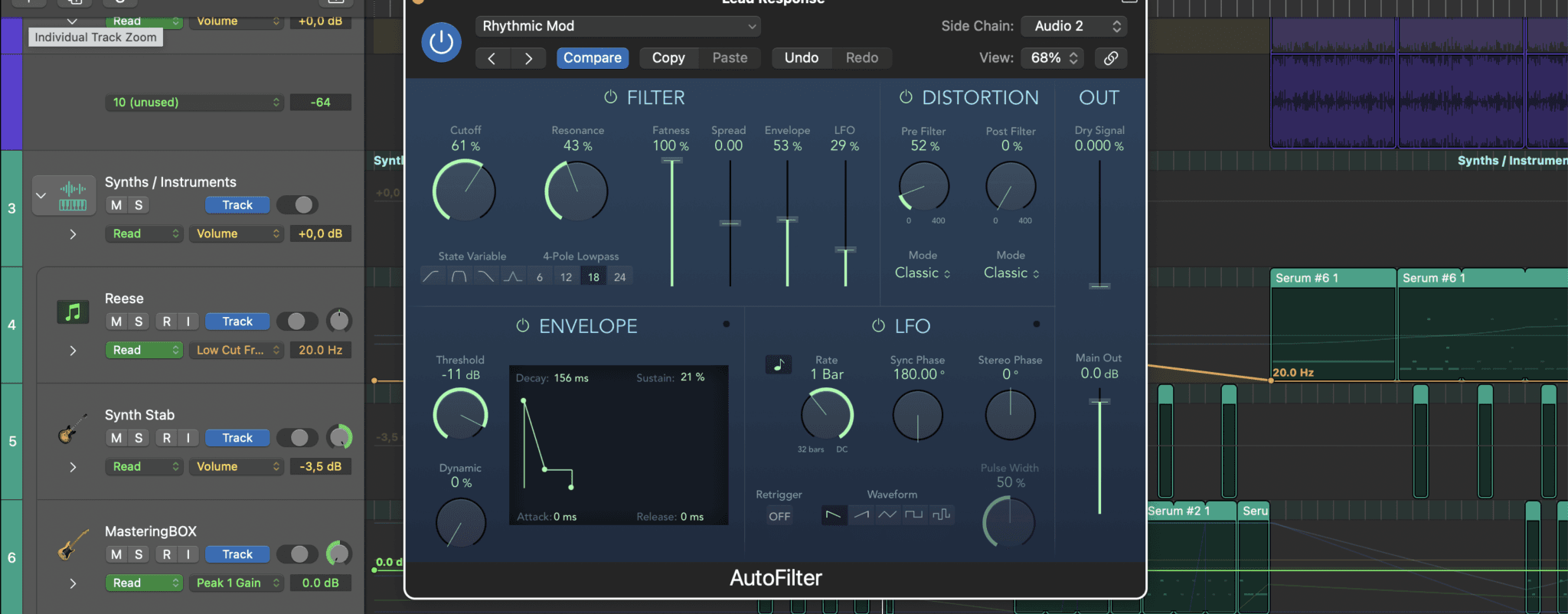Click the Main Out level slider handle
Image resolution: width=1568 pixels, height=614 pixels.
click(1099, 401)
